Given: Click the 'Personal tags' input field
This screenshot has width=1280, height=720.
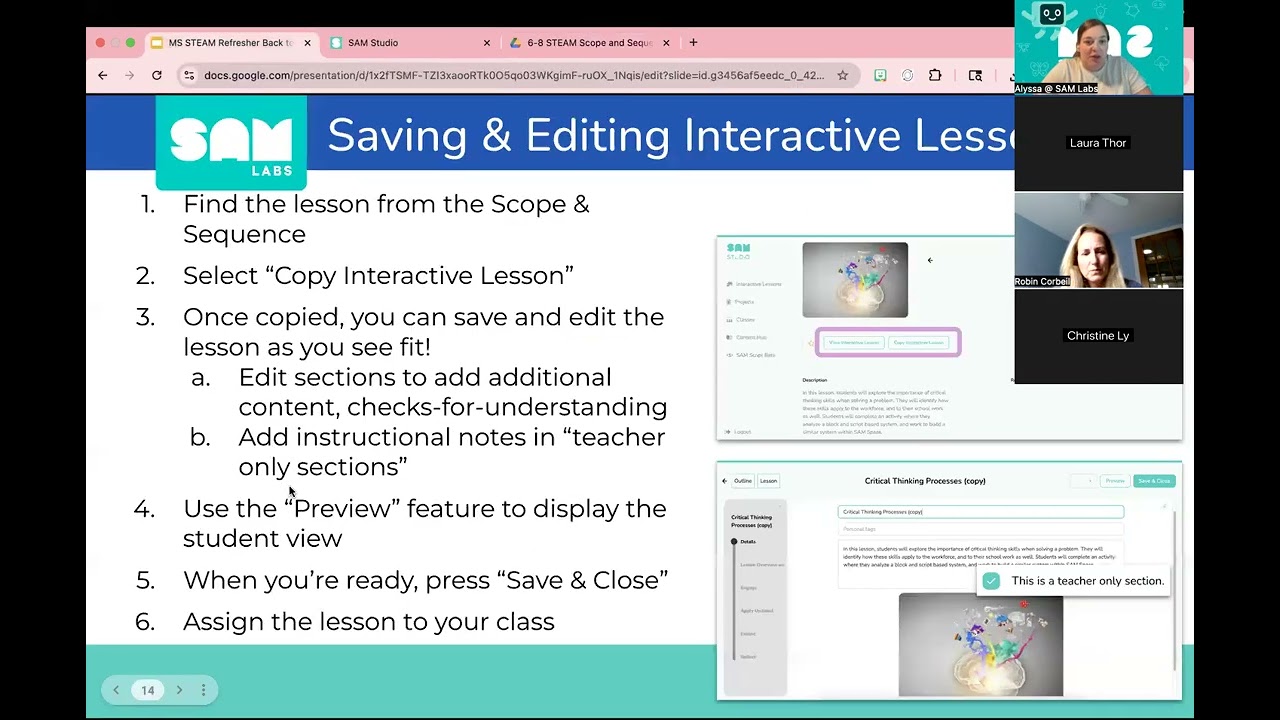Looking at the screenshot, I should 981,529.
